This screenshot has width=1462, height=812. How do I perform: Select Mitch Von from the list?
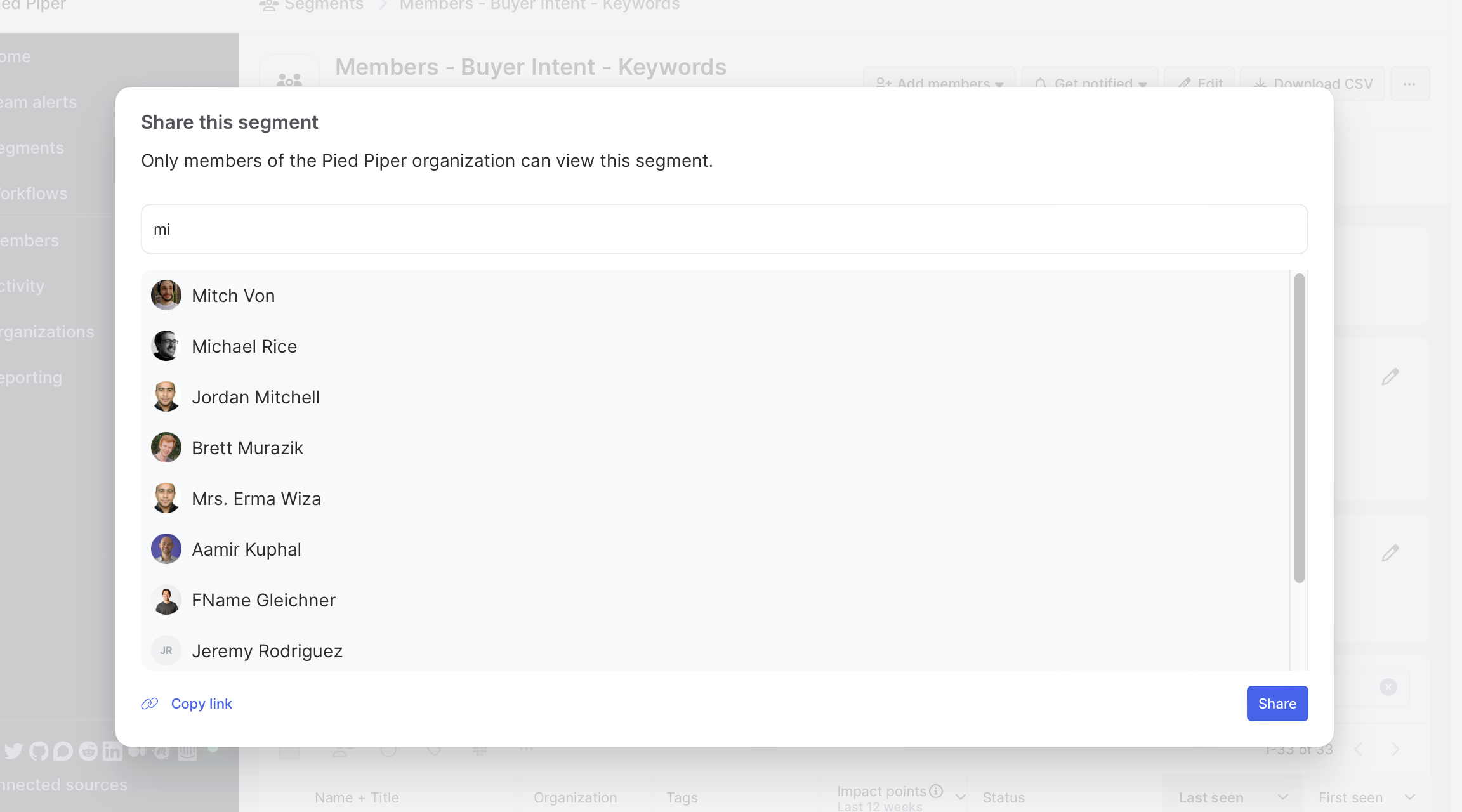pyautogui.click(x=233, y=296)
